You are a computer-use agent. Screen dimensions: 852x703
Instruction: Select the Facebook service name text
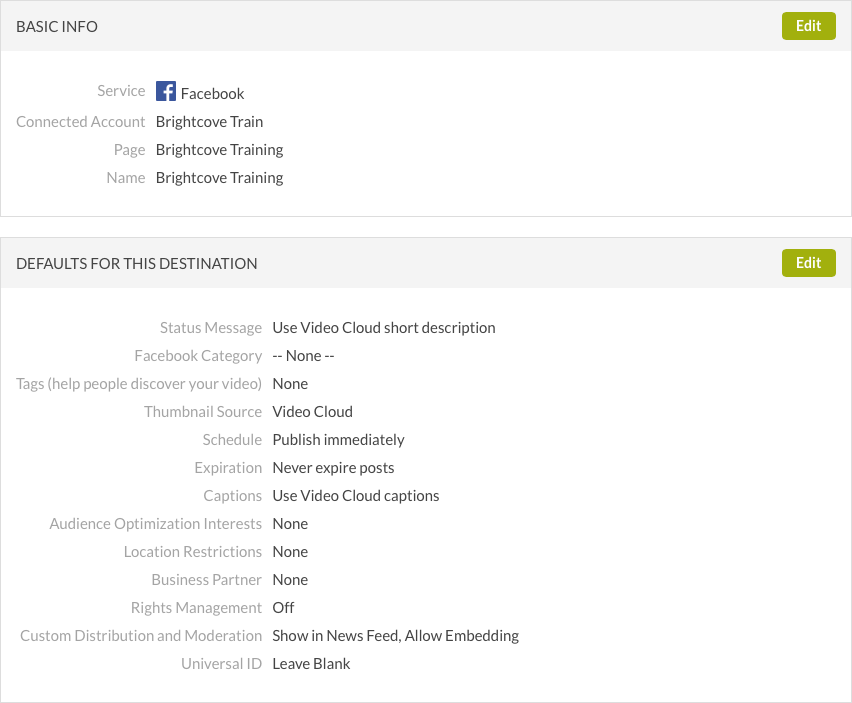click(212, 93)
